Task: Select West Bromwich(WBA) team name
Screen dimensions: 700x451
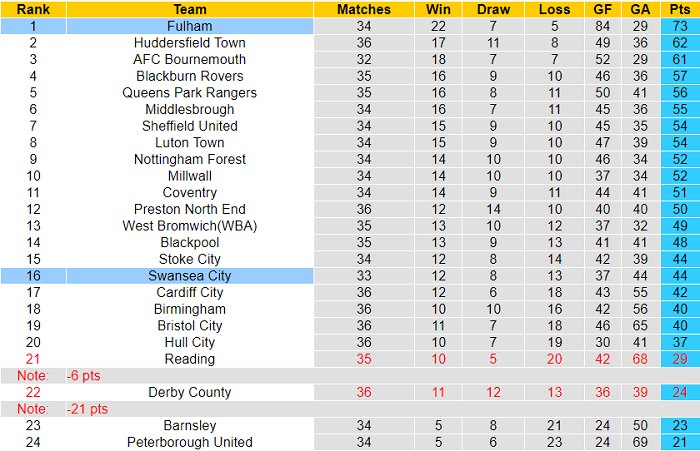Action: (189, 226)
